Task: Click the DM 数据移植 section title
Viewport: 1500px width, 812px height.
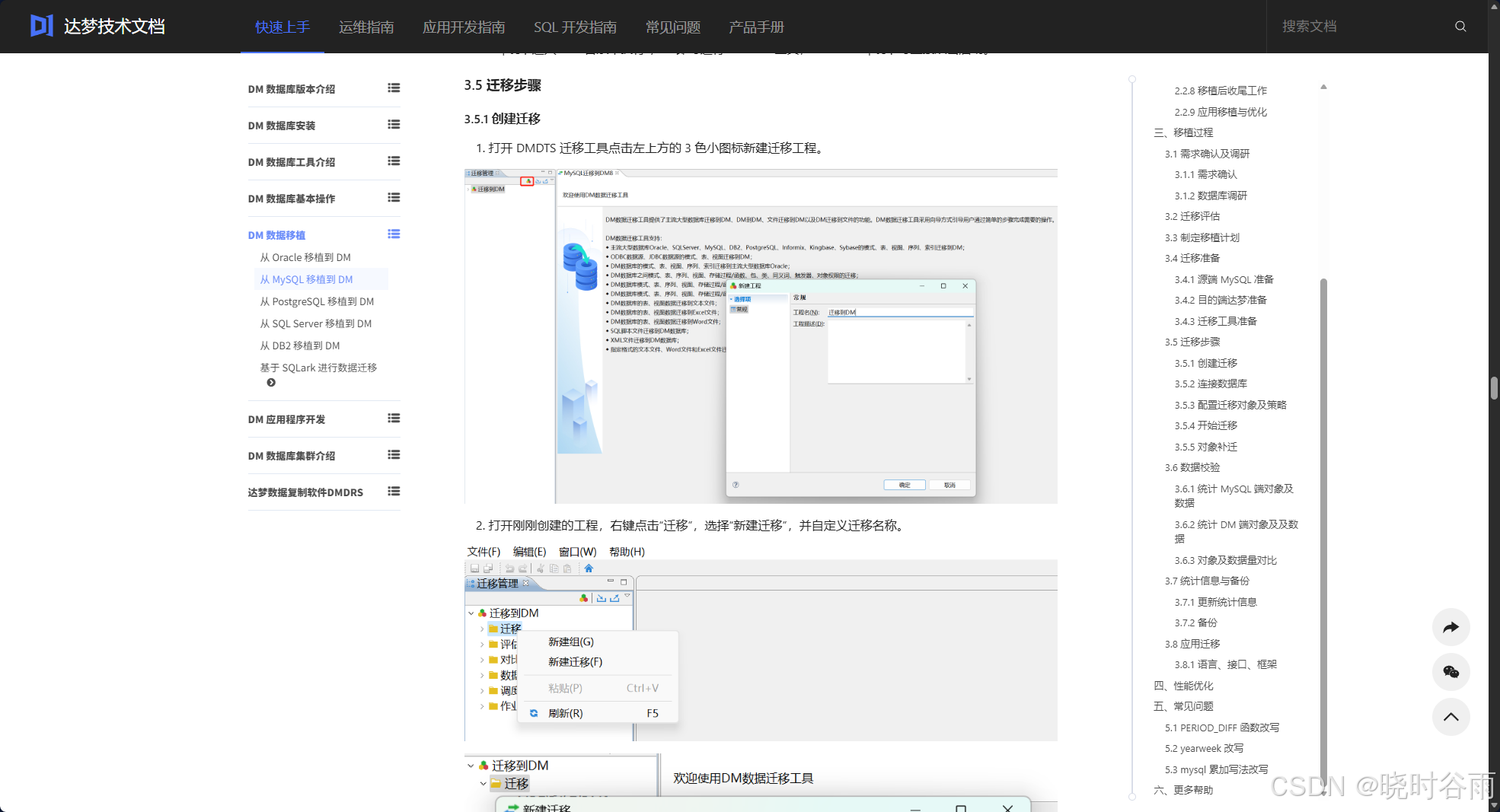Action: [276, 236]
